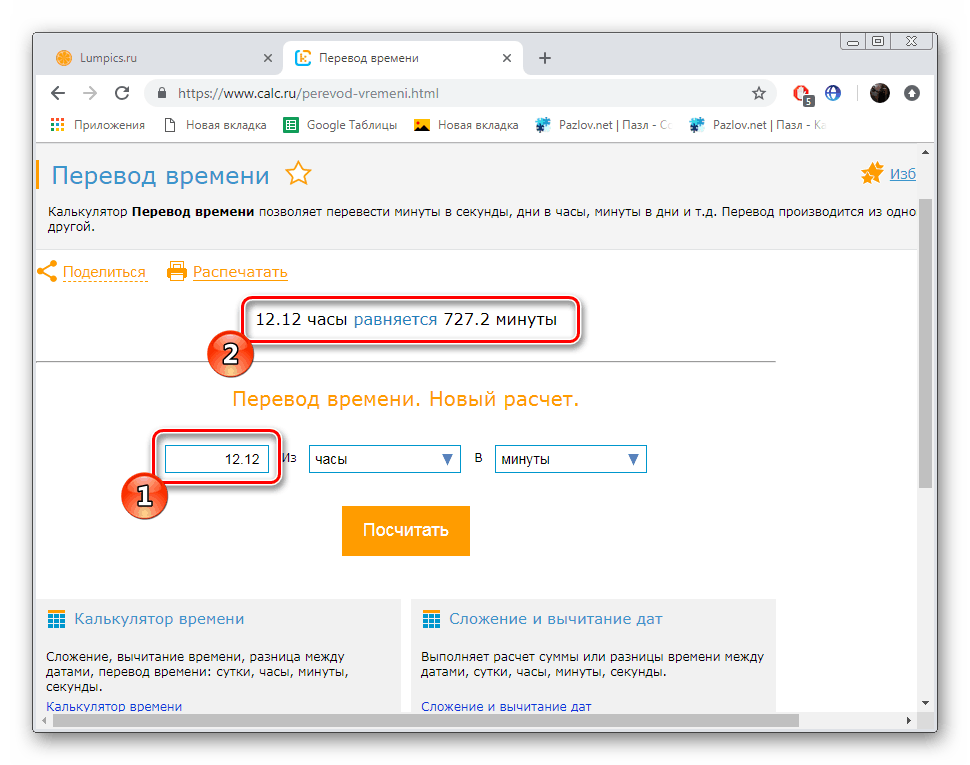Click the Распечатать link
Screen dimensions: 970x765
(x=240, y=272)
